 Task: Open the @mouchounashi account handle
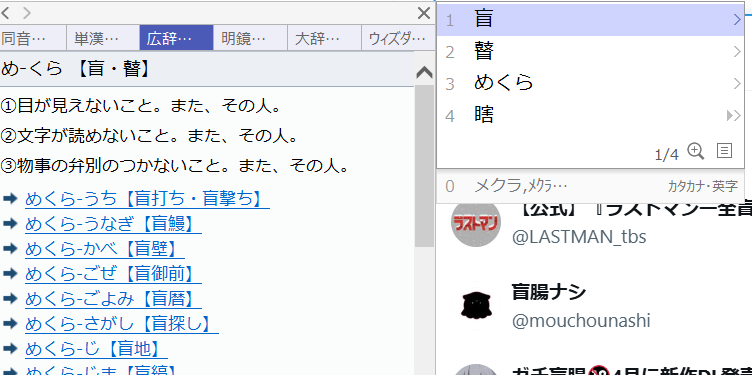(x=581, y=321)
